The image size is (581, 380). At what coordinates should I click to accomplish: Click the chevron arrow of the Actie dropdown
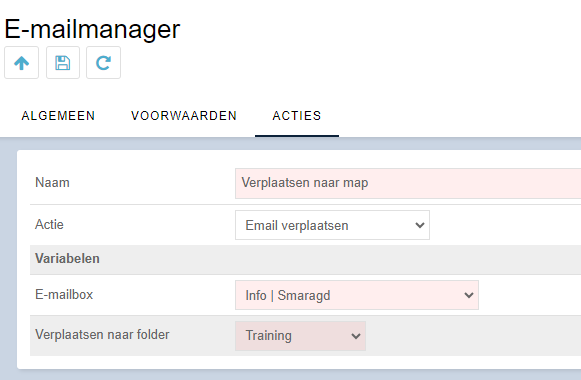click(420, 225)
